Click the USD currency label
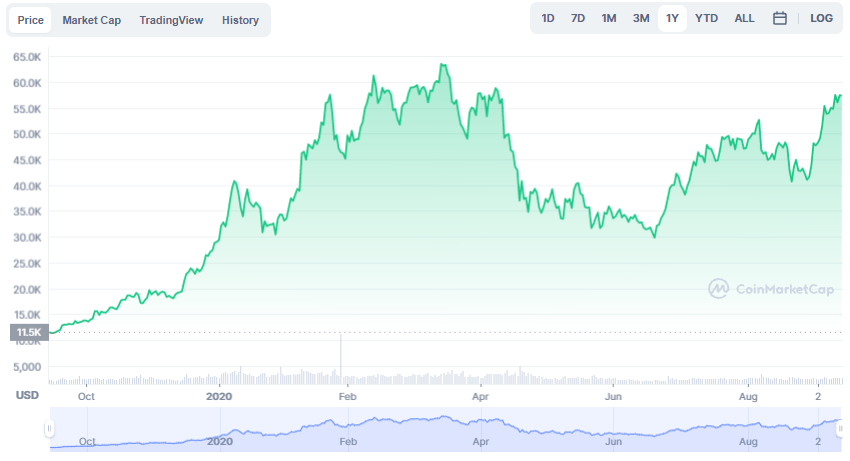 [27, 395]
